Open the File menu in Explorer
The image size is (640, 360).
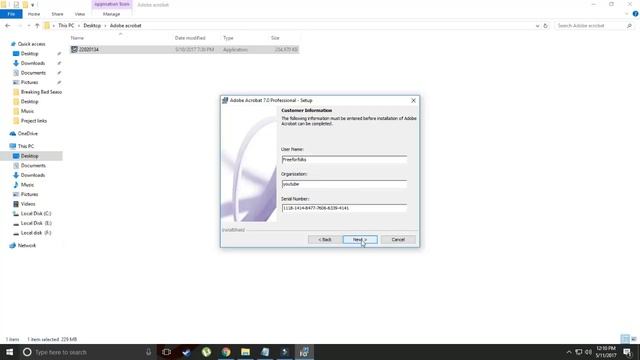(x=11, y=14)
